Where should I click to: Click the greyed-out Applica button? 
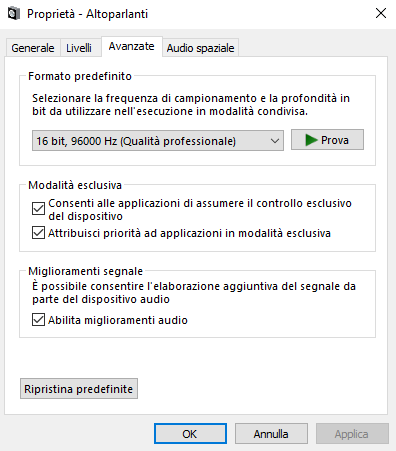[x=352, y=434]
